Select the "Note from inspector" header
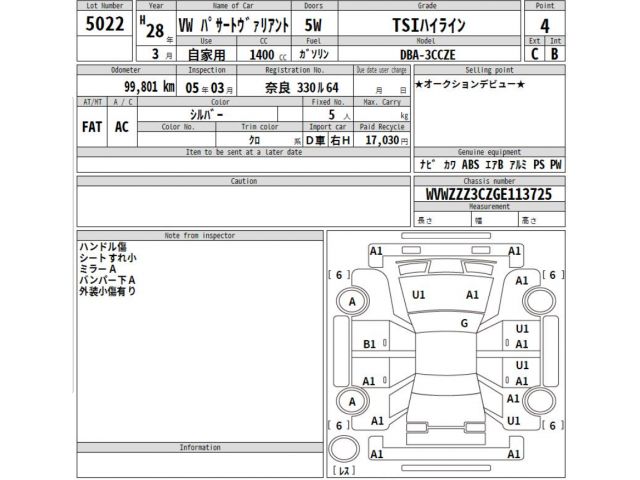Image resolution: width=640 pixels, height=480 pixels. [200, 236]
